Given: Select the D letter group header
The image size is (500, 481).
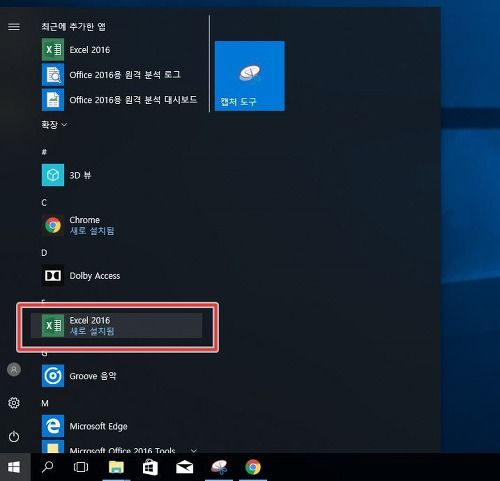Looking at the screenshot, I should click(44, 253).
